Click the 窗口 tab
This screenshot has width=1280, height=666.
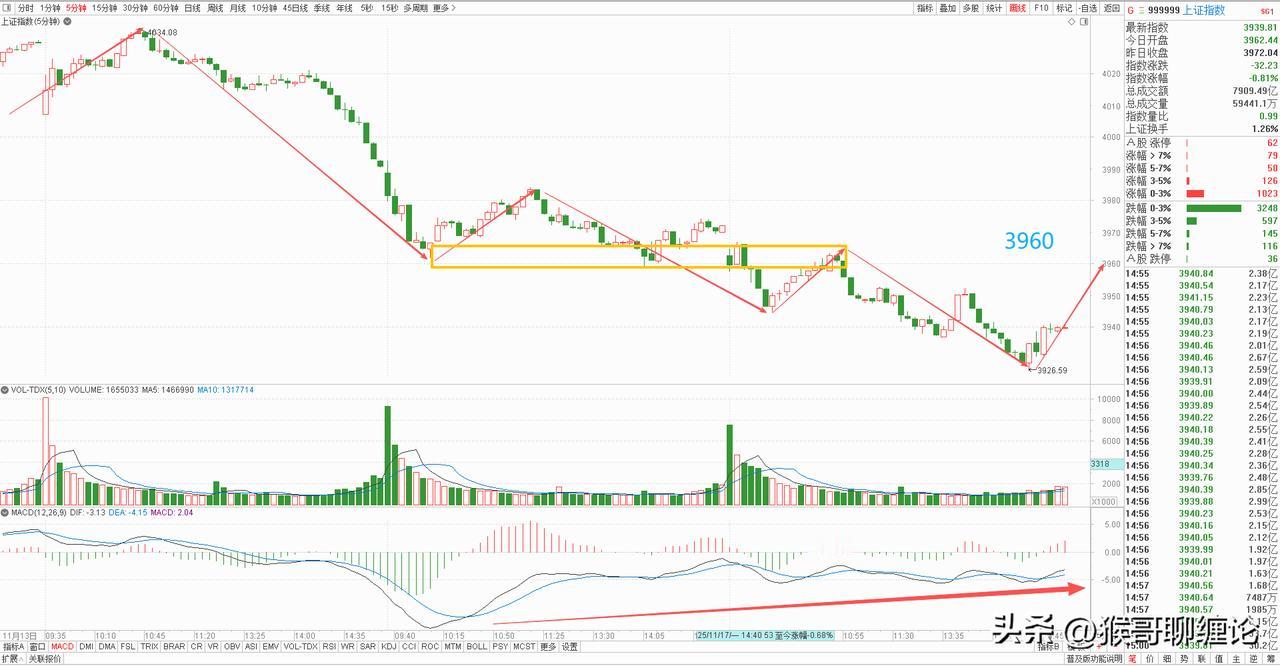(x=37, y=646)
